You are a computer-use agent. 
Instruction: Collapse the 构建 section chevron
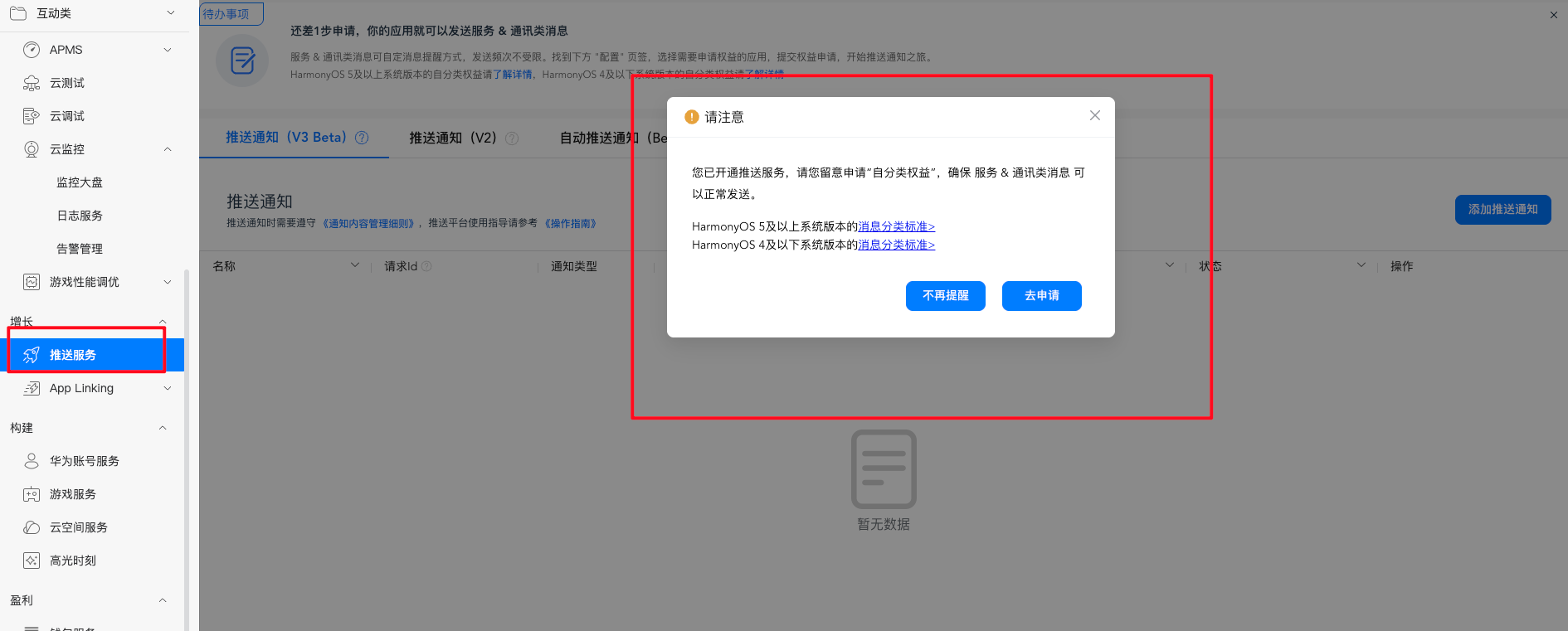click(x=163, y=428)
